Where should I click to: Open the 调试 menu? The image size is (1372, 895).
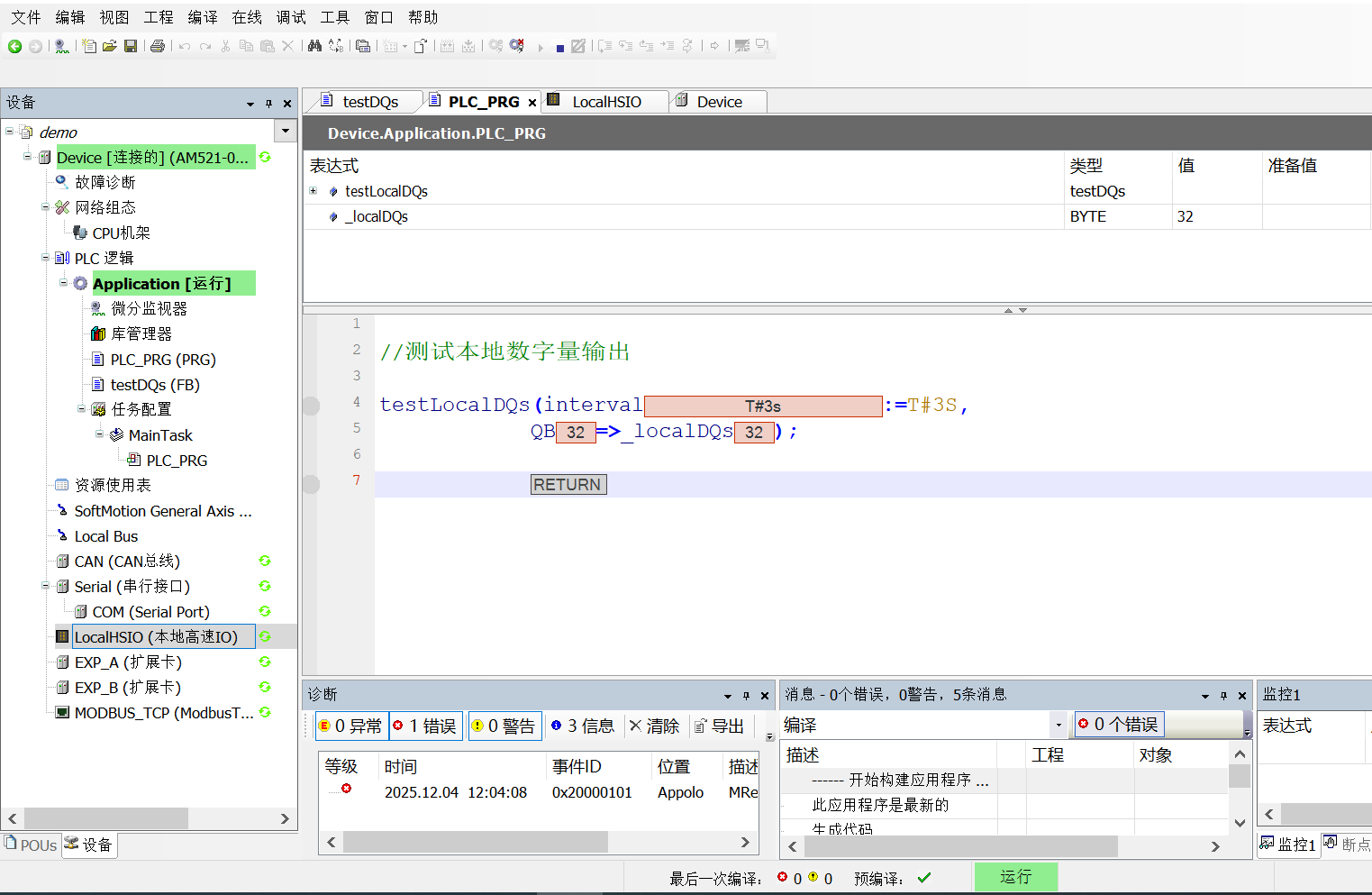pos(290,16)
